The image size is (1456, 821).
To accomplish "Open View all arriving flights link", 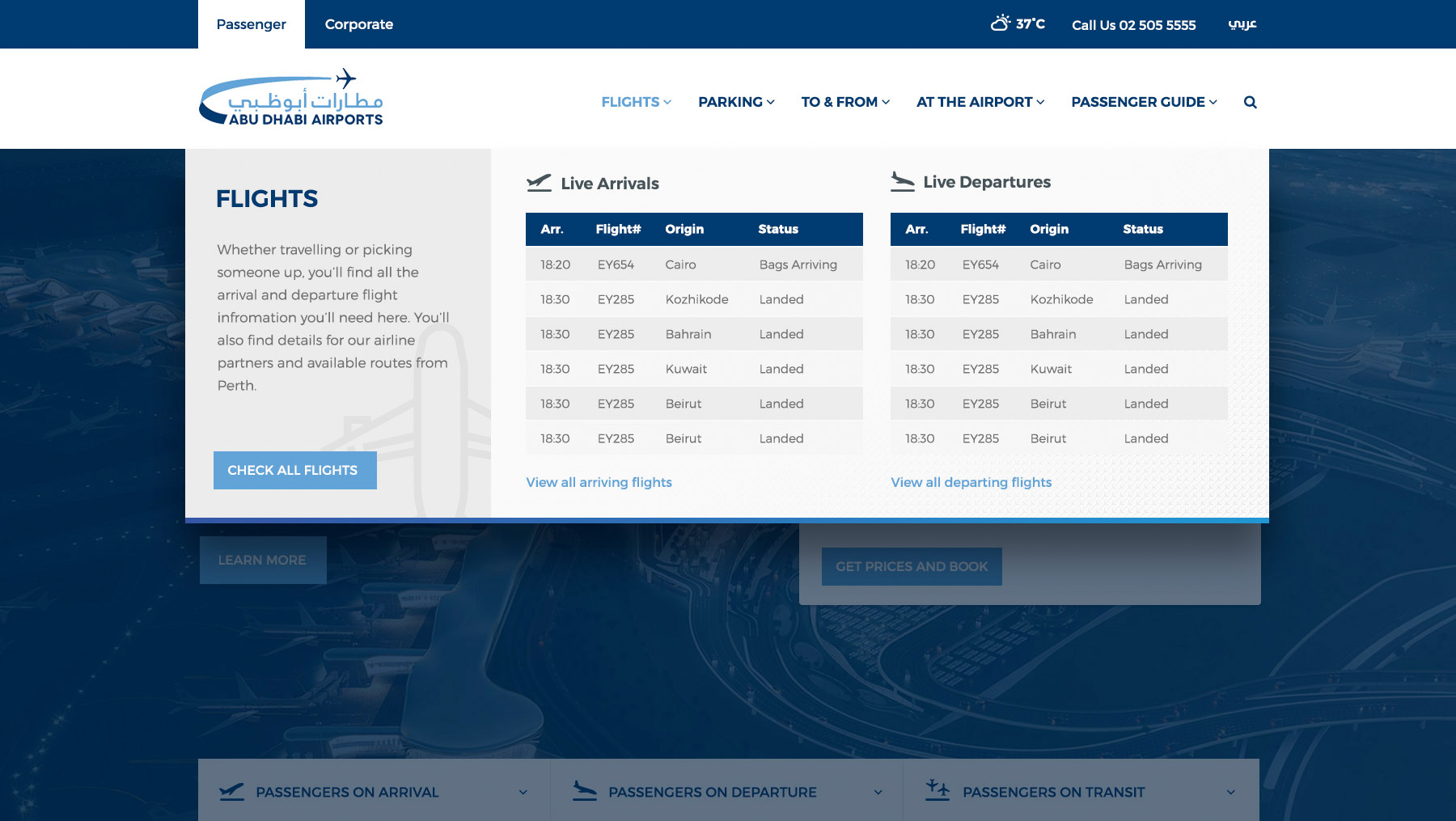I will (599, 482).
